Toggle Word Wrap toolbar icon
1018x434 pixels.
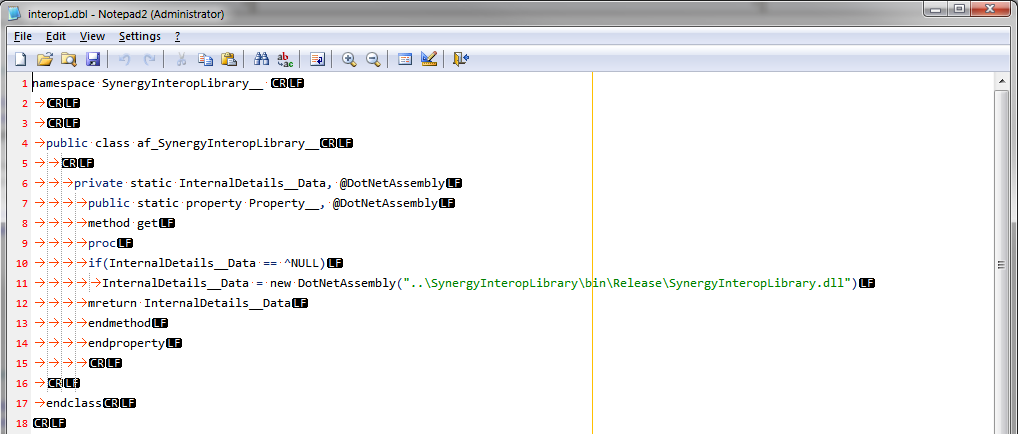317,59
